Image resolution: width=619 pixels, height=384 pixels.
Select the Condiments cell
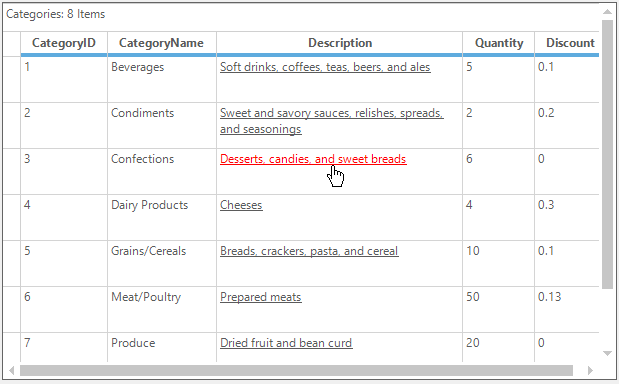[162, 126]
